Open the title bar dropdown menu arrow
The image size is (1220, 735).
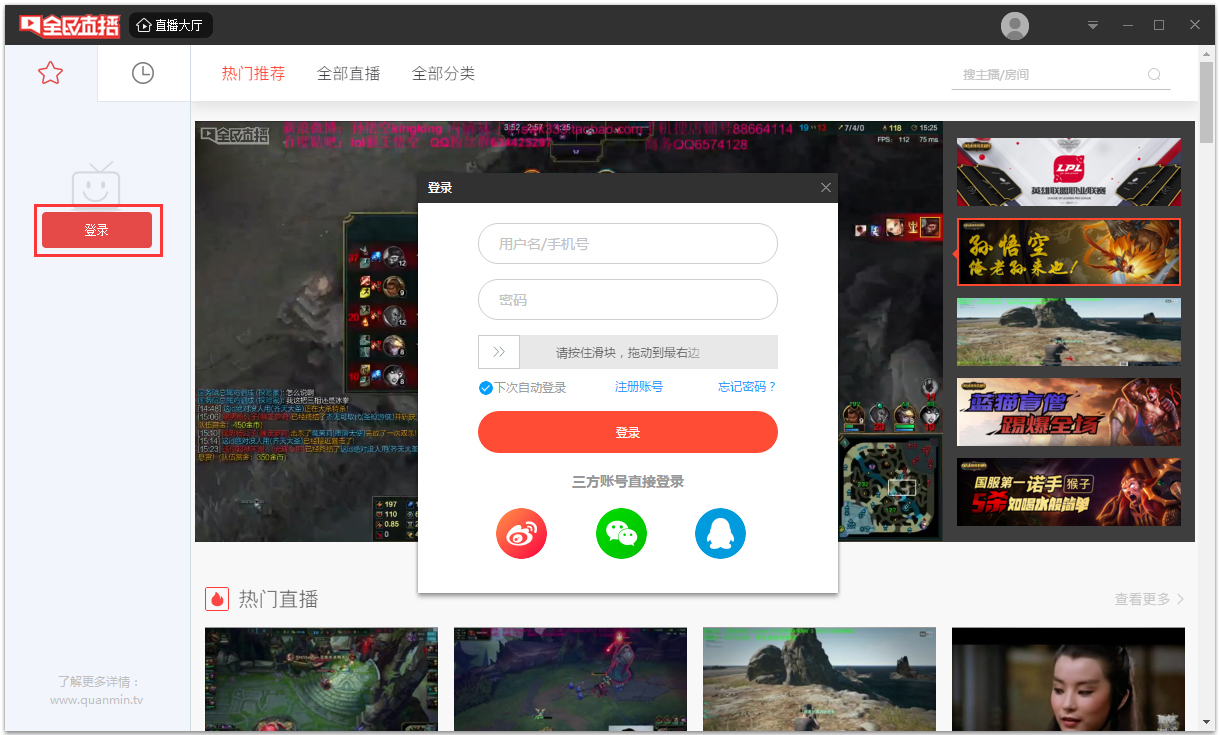coord(1093,26)
